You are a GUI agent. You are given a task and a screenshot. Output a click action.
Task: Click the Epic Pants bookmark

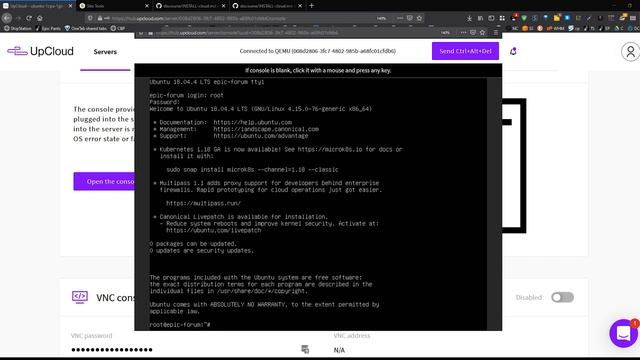(48, 28)
